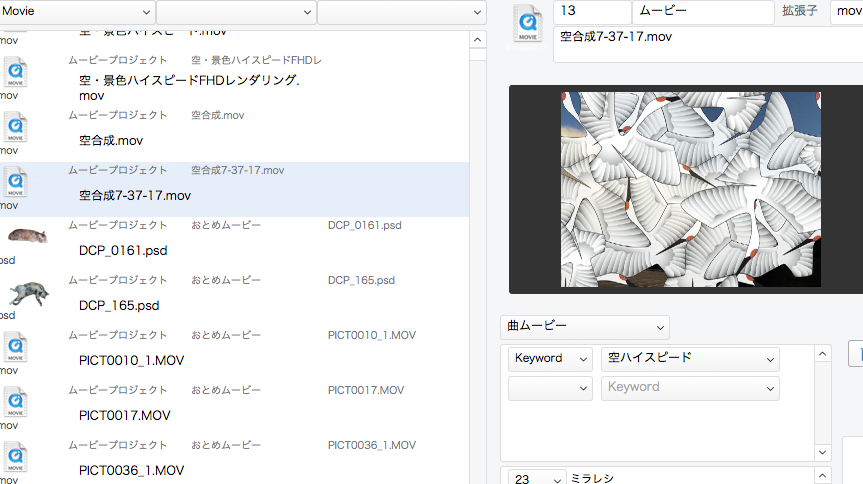Click the mov extension field
This screenshot has width=863, height=484.
click(x=846, y=12)
